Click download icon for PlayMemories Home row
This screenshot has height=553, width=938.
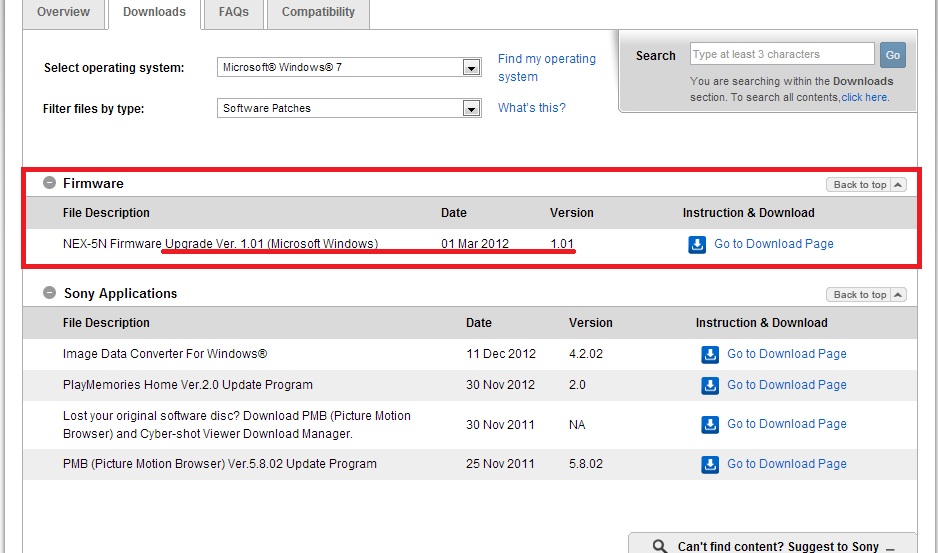click(x=710, y=385)
